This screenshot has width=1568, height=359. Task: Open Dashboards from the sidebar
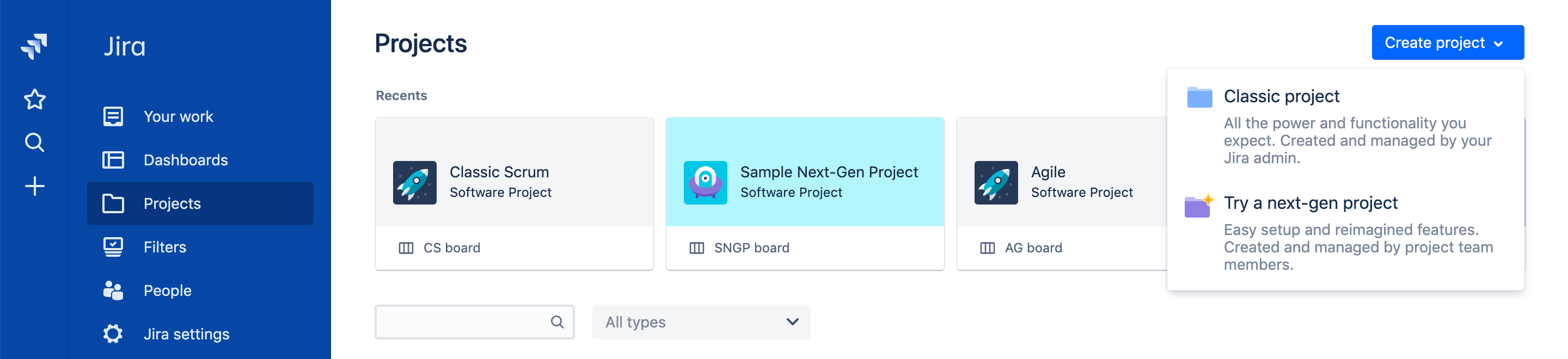coord(185,160)
